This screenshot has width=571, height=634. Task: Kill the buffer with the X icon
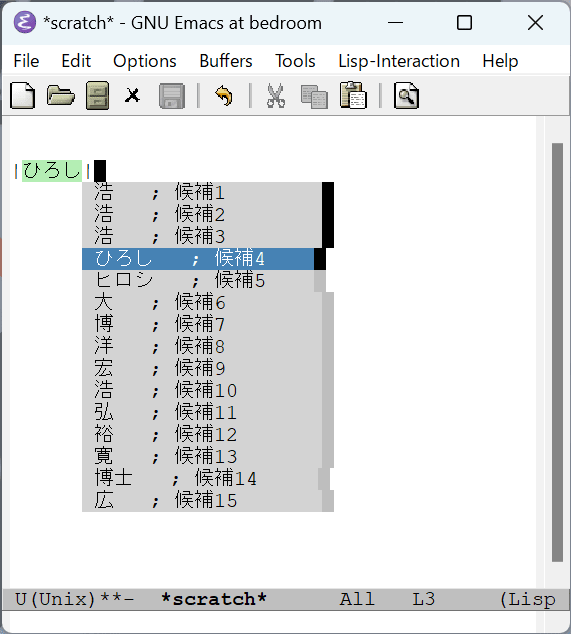[132, 96]
